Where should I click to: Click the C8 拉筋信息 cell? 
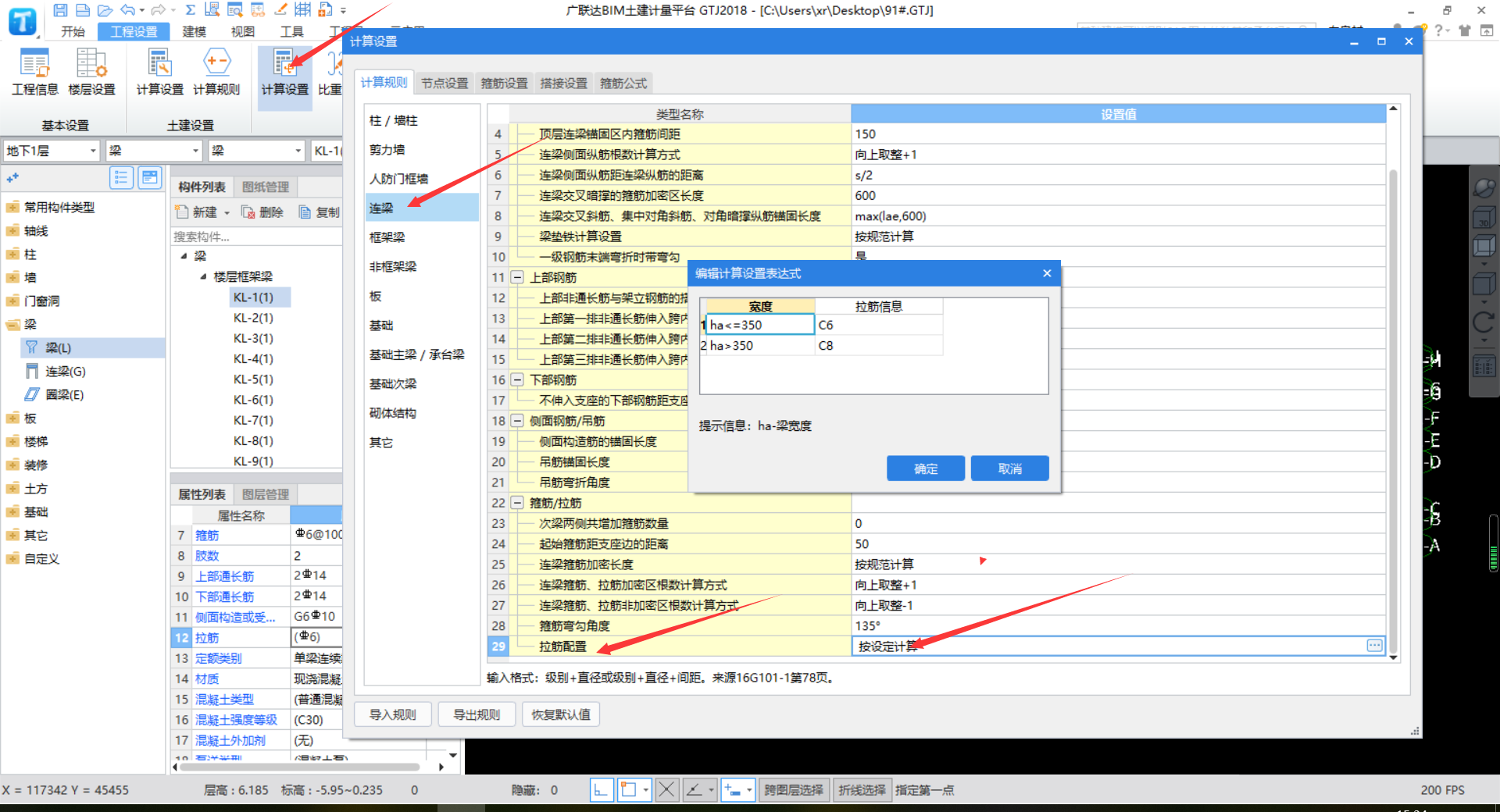tap(878, 345)
